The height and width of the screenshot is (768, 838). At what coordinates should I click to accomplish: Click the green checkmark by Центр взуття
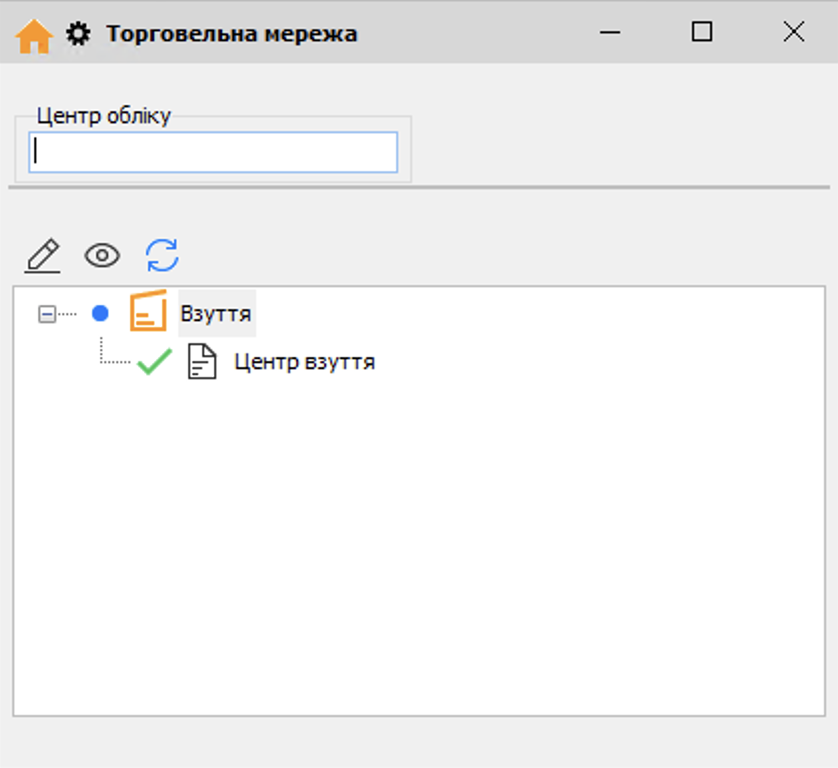(x=154, y=361)
